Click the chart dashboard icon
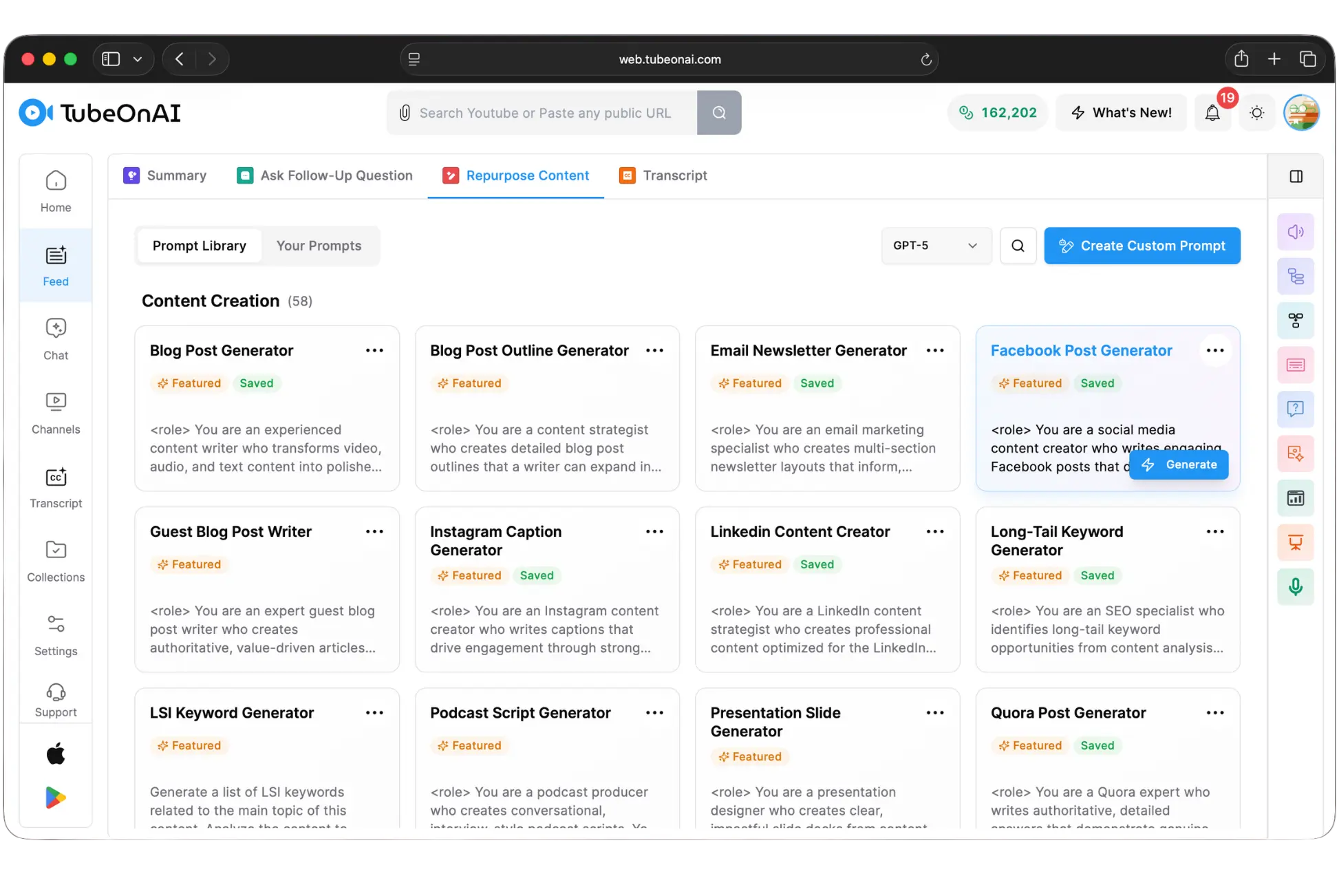 point(1296,498)
